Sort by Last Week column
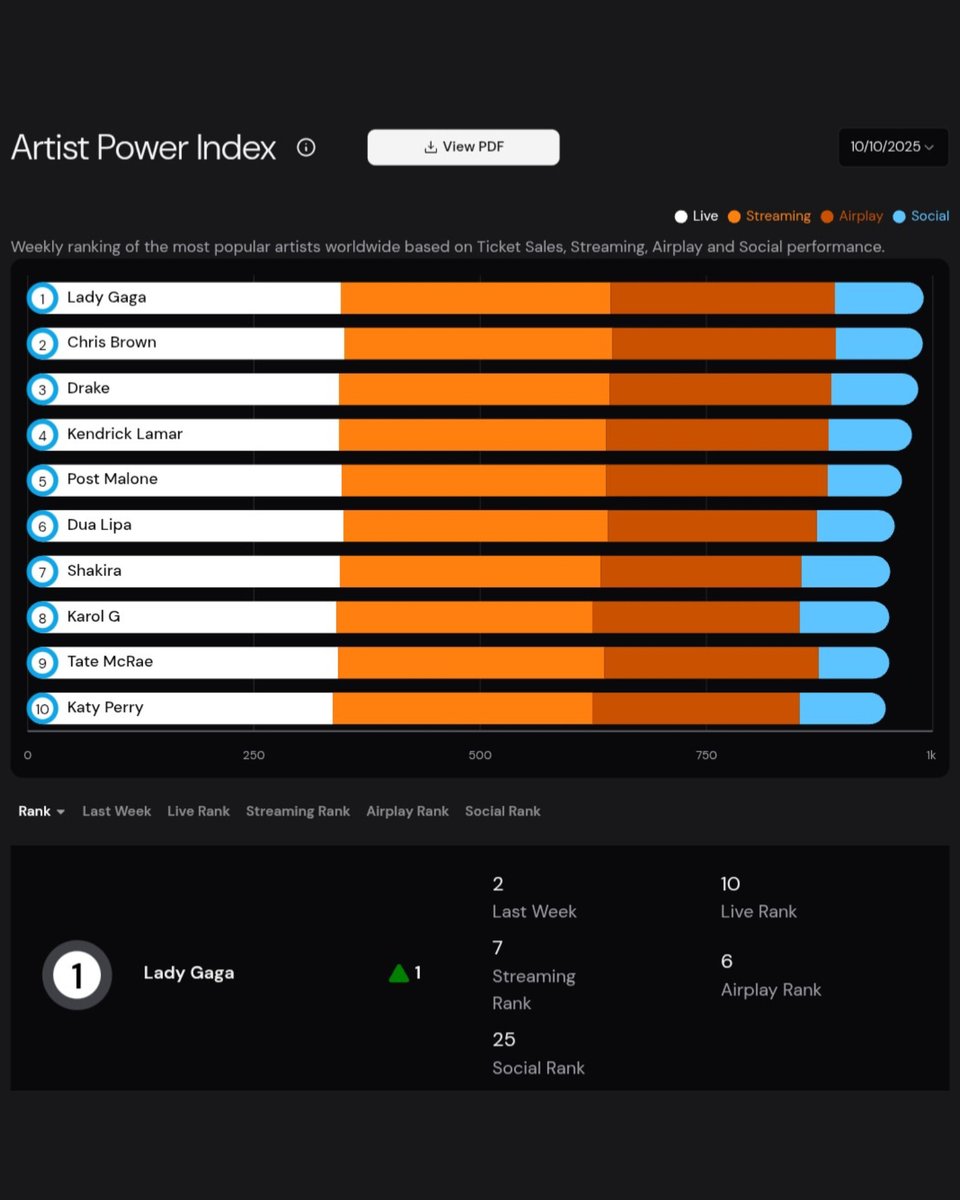The height and width of the screenshot is (1200, 960). 116,811
